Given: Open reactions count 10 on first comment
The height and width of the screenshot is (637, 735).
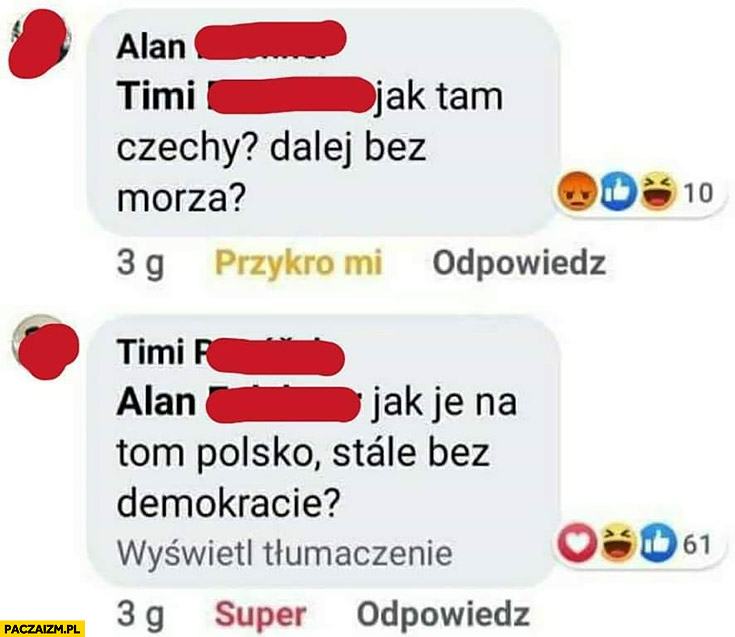Looking at the screenshot, I should (698, 193).
